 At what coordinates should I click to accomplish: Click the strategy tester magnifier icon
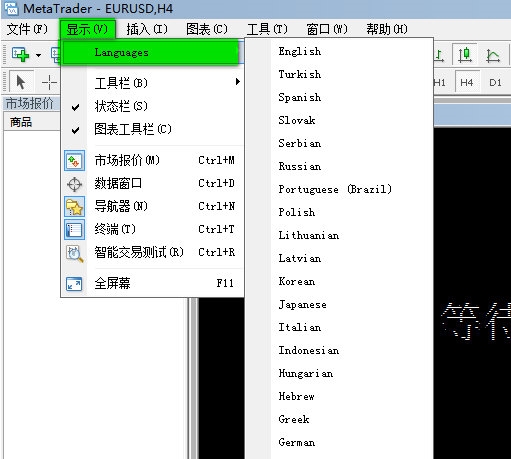click(x=74, y=253)
